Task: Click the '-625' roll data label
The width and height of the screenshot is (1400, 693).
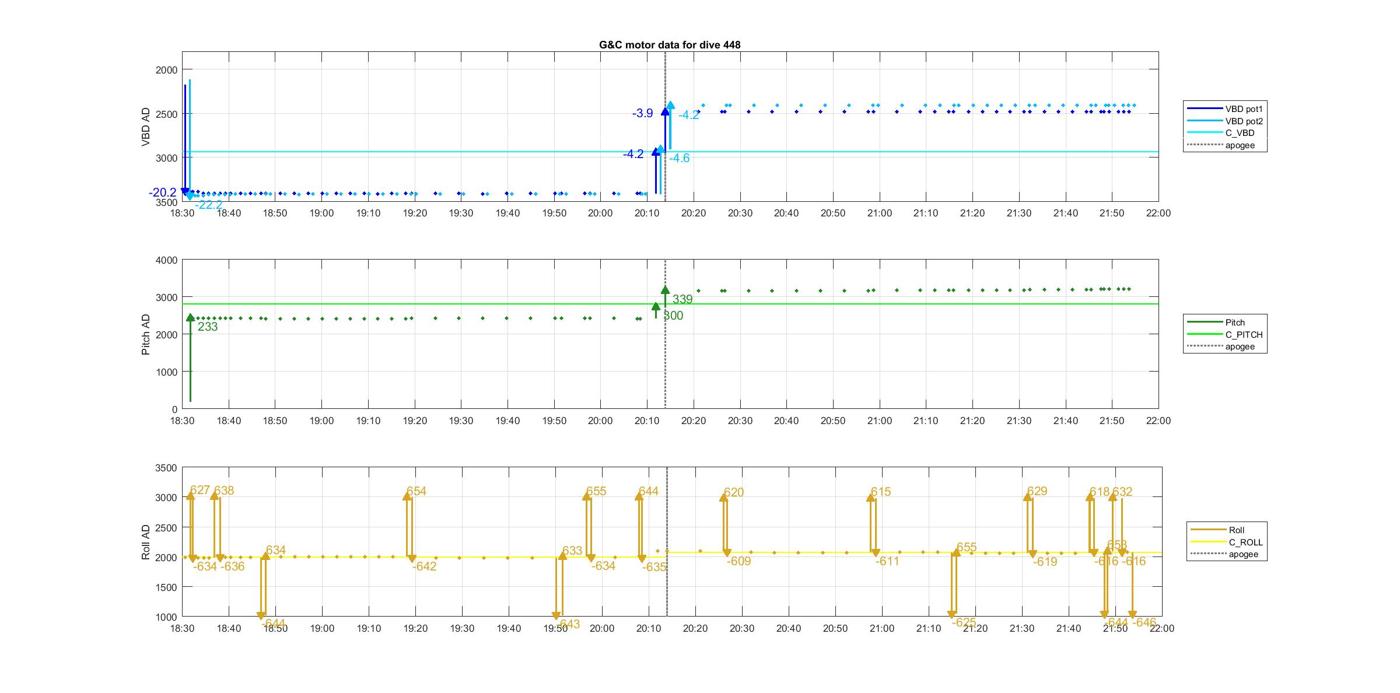Action: (x=964, y=623)
